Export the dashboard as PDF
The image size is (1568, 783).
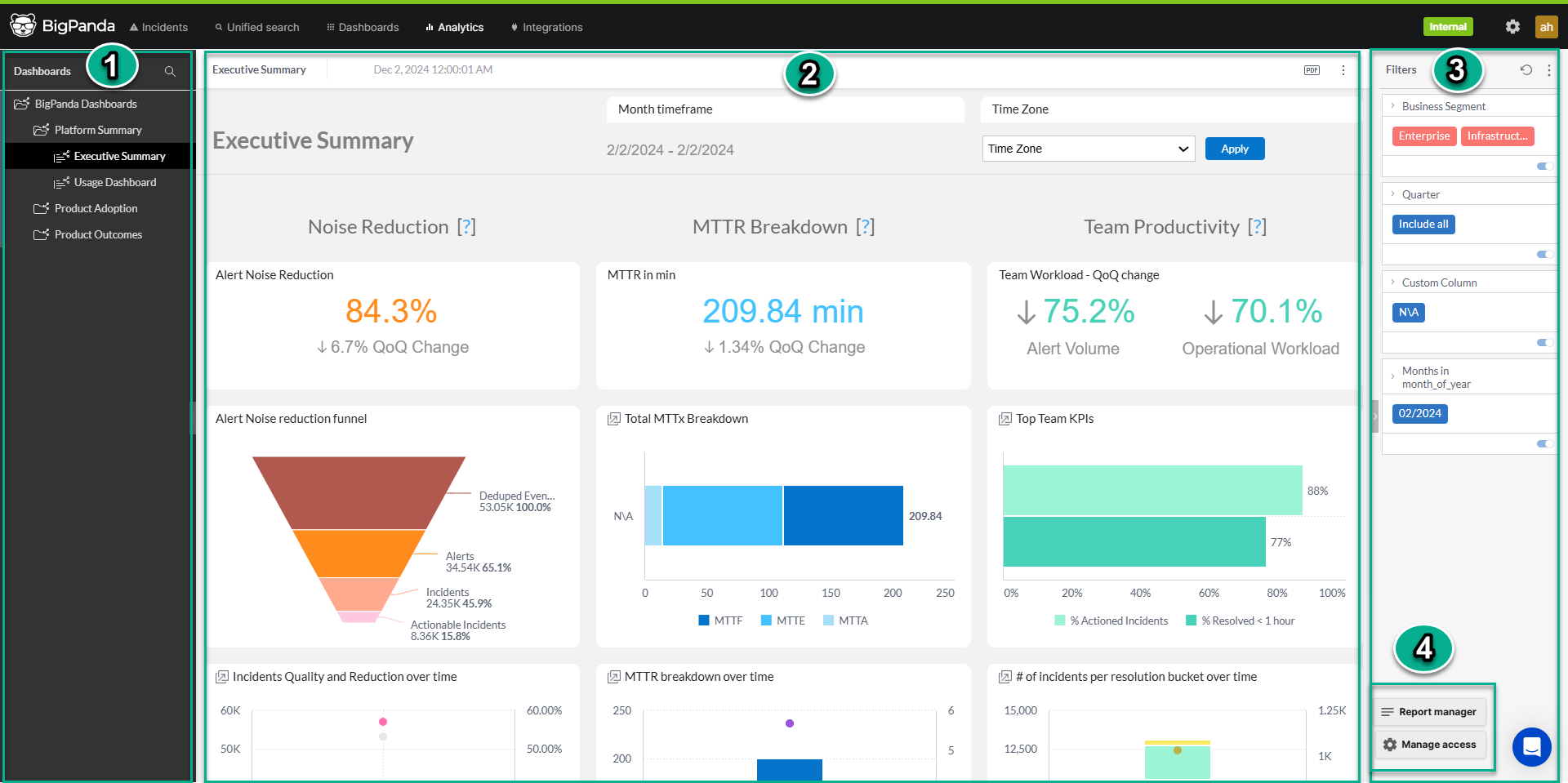pos(1312,70)
